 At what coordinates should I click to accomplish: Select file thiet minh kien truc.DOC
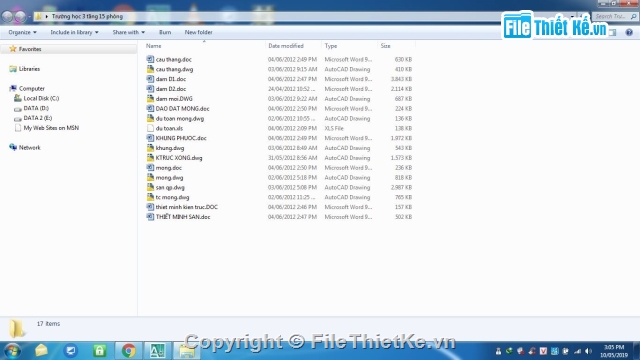[187, 207]
